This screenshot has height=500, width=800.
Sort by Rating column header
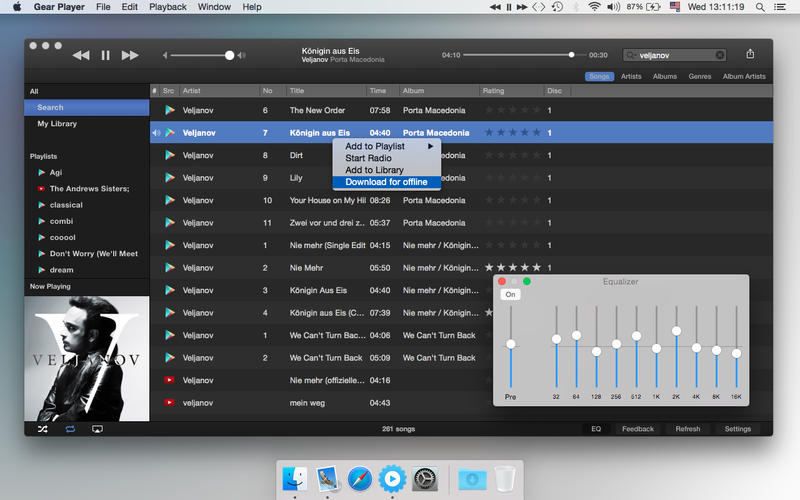(512, 91)
